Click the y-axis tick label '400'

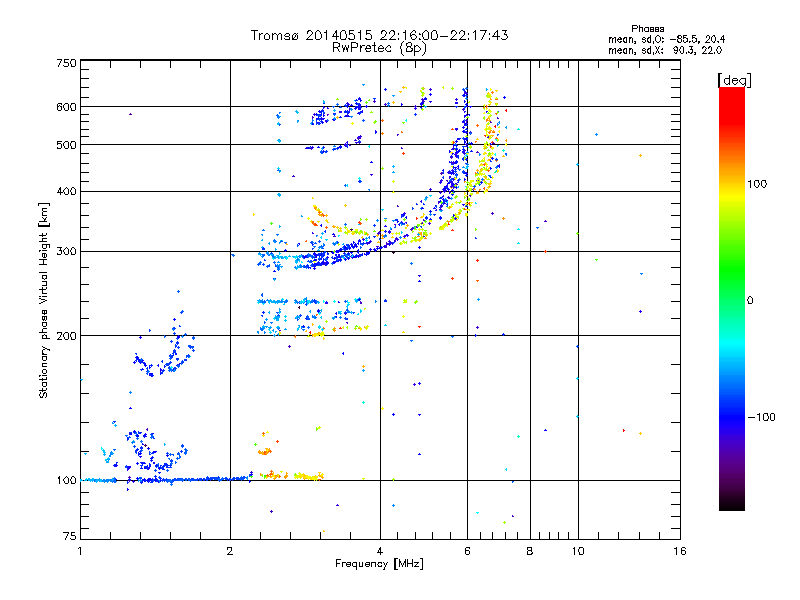pos(66,191)
